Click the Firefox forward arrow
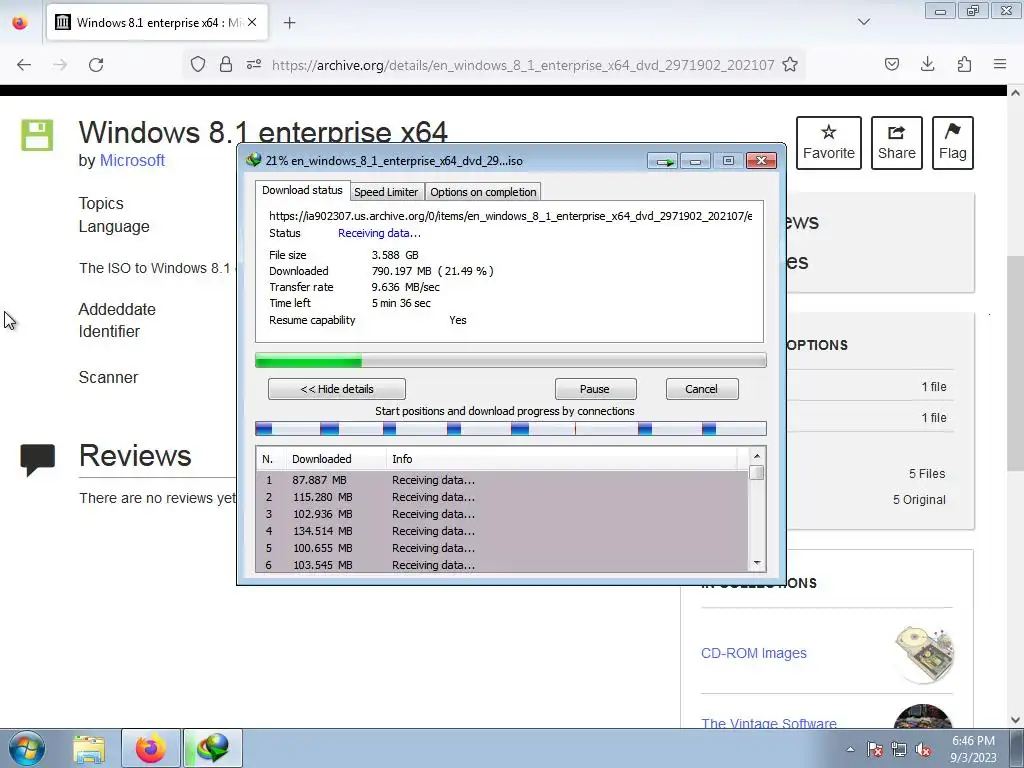The height and width of the screenshot is (768, 1024). pos(60,65)
